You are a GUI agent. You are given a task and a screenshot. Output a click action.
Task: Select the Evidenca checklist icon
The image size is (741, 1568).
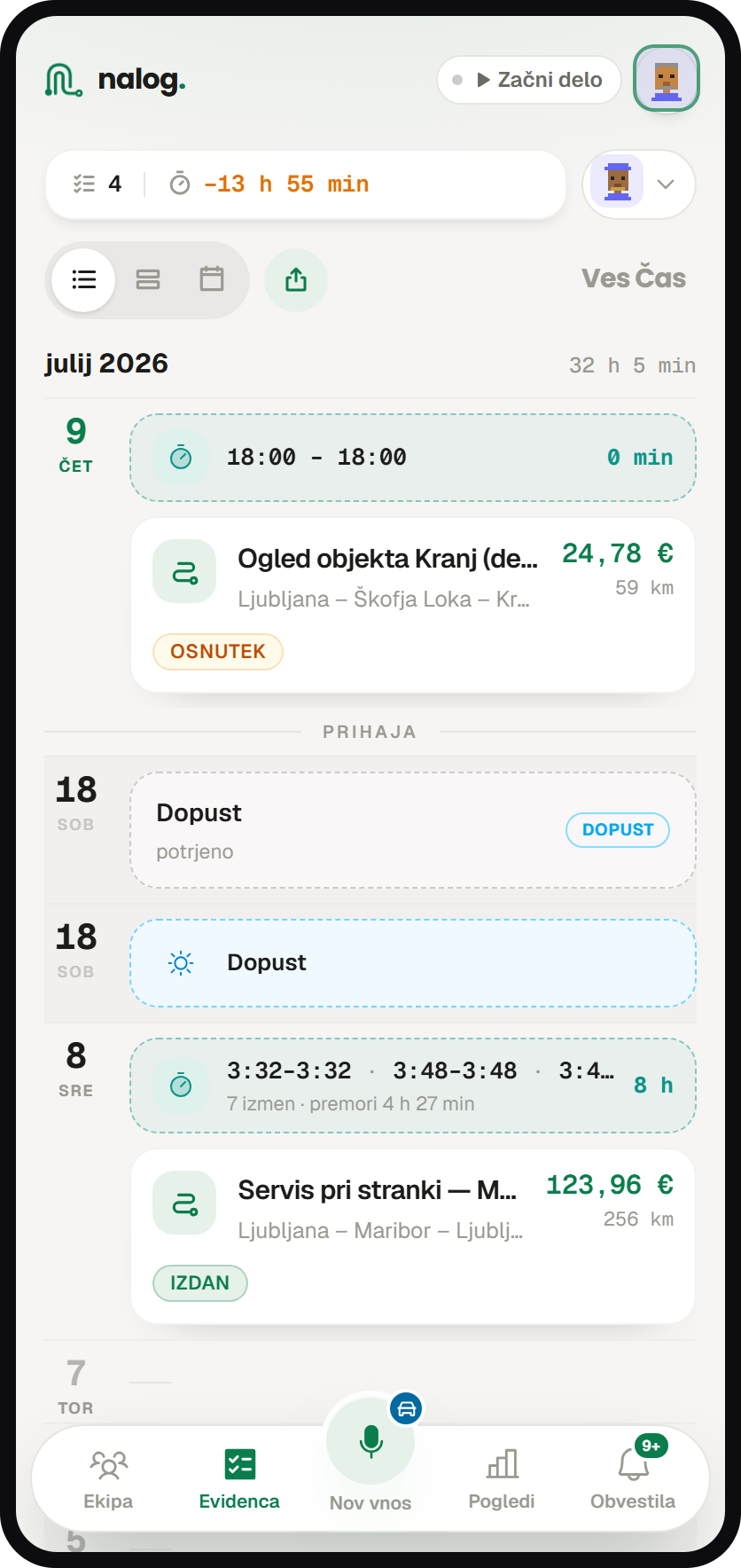click(x=239, y=1464)
